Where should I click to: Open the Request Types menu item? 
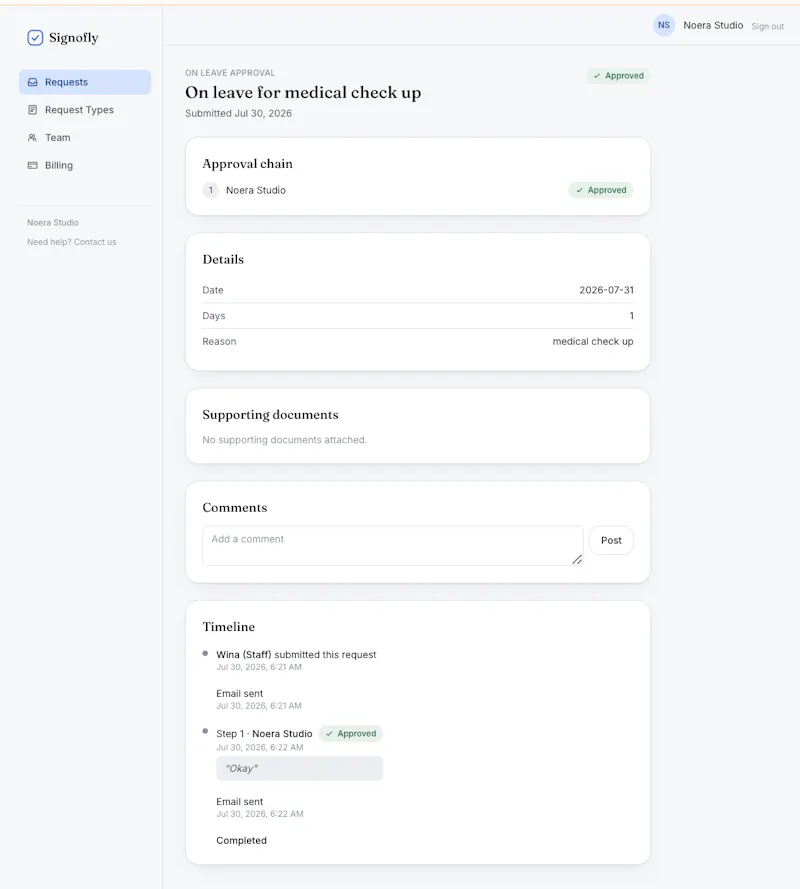(x=85, y=110)
